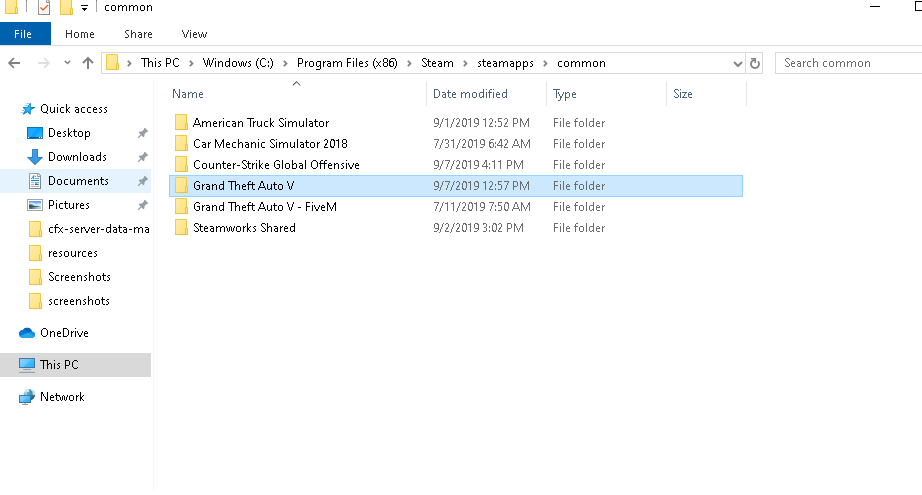Open Desktop in the navigation pane
The width and height of the screenshot is (922, 495).
pos(69,133)
